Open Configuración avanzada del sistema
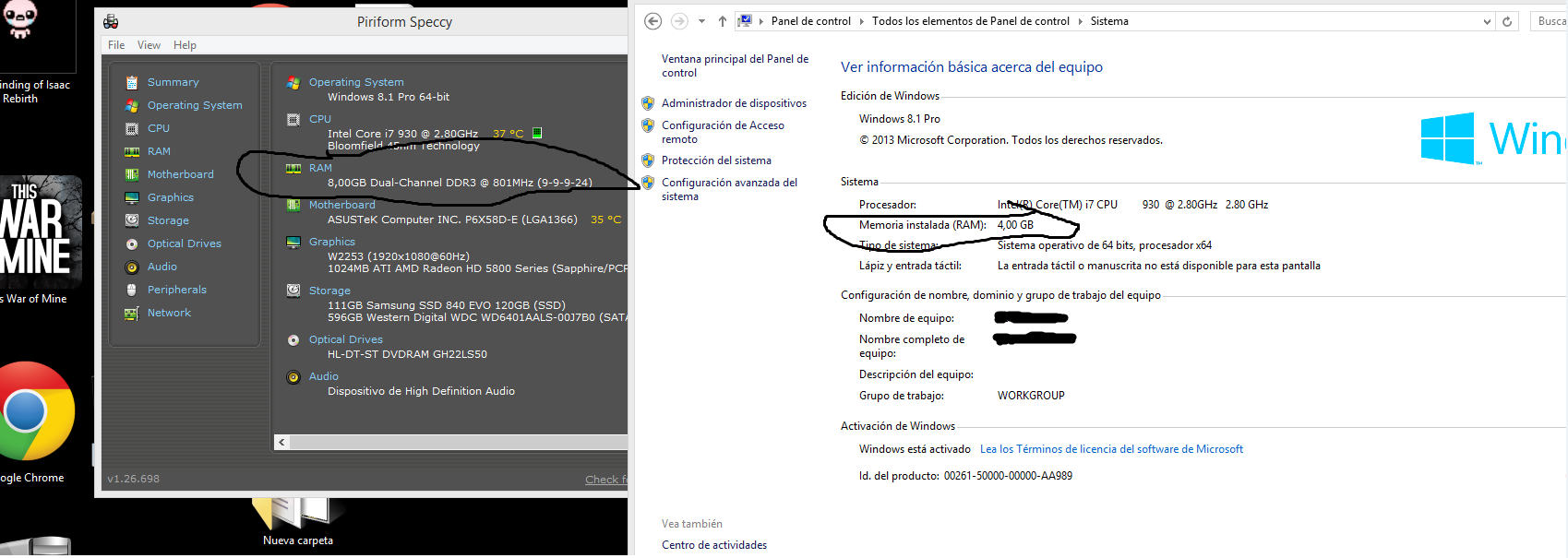Viewport: 1568px width, 558px height. 729,189
